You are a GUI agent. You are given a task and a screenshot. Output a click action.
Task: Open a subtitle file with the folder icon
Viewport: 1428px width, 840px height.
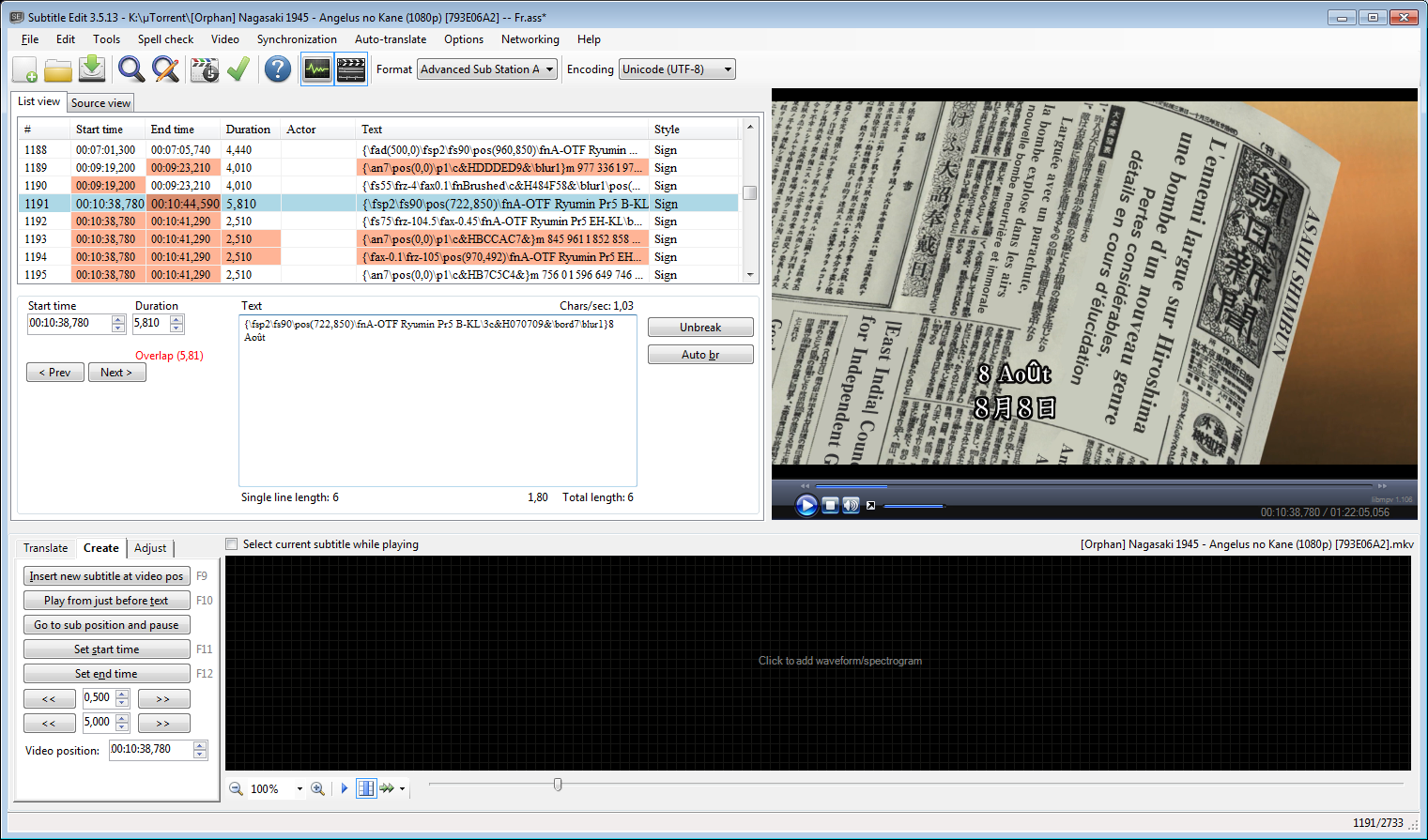pos(58,69)
